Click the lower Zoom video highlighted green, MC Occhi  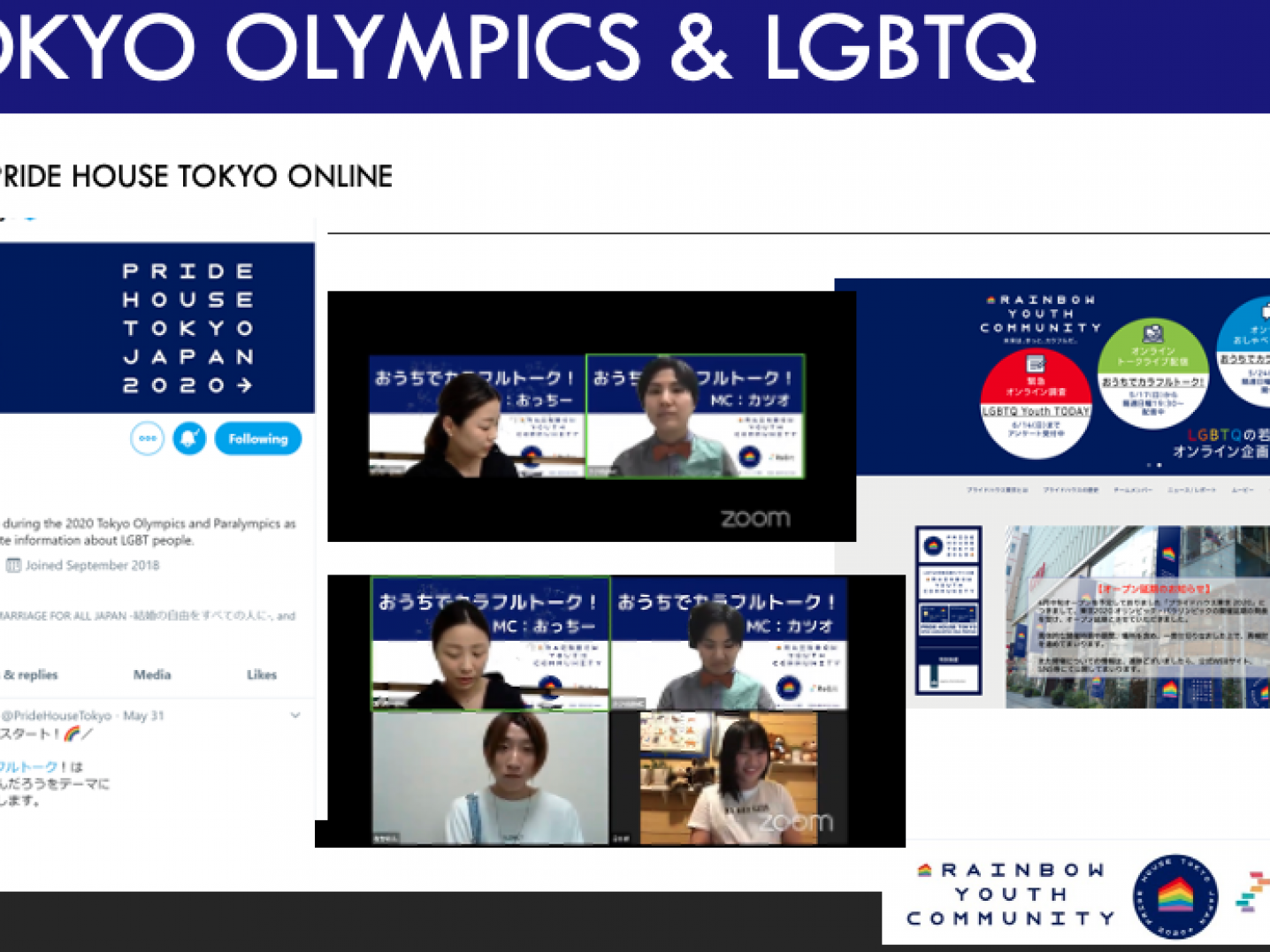point(491,644)
